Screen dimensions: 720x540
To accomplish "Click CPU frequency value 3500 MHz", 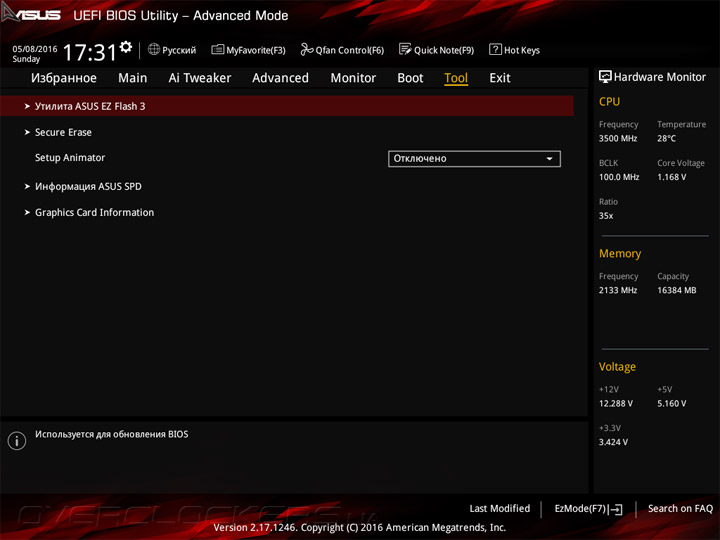I will coord(618,138).
